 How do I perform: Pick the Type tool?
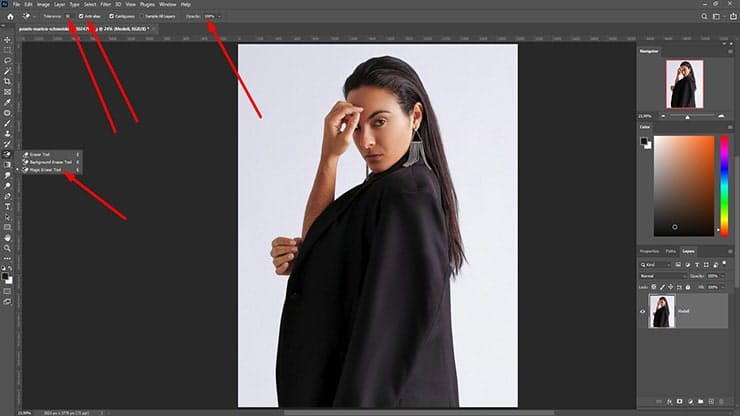click(x=7, y=206)
